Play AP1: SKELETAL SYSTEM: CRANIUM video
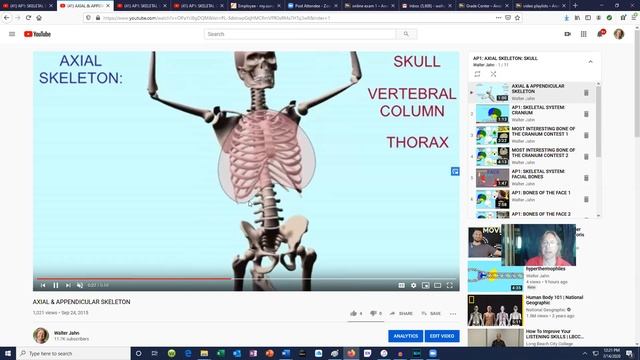 492,114
